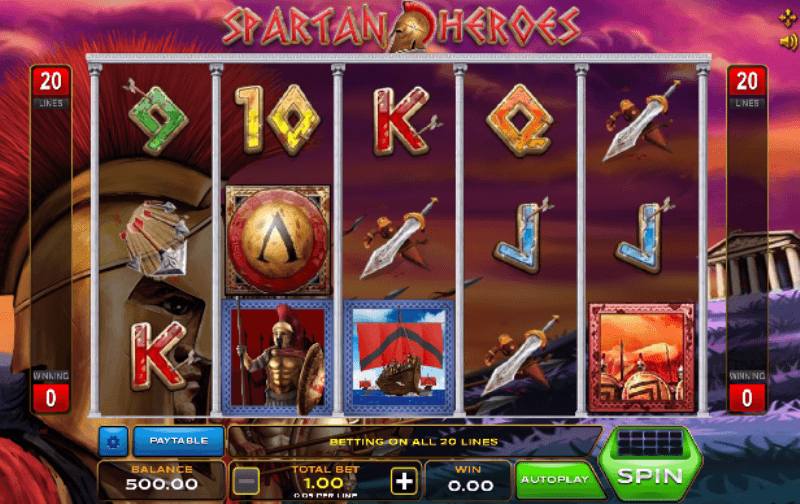Click the green 9 symbol

point(157,119)
